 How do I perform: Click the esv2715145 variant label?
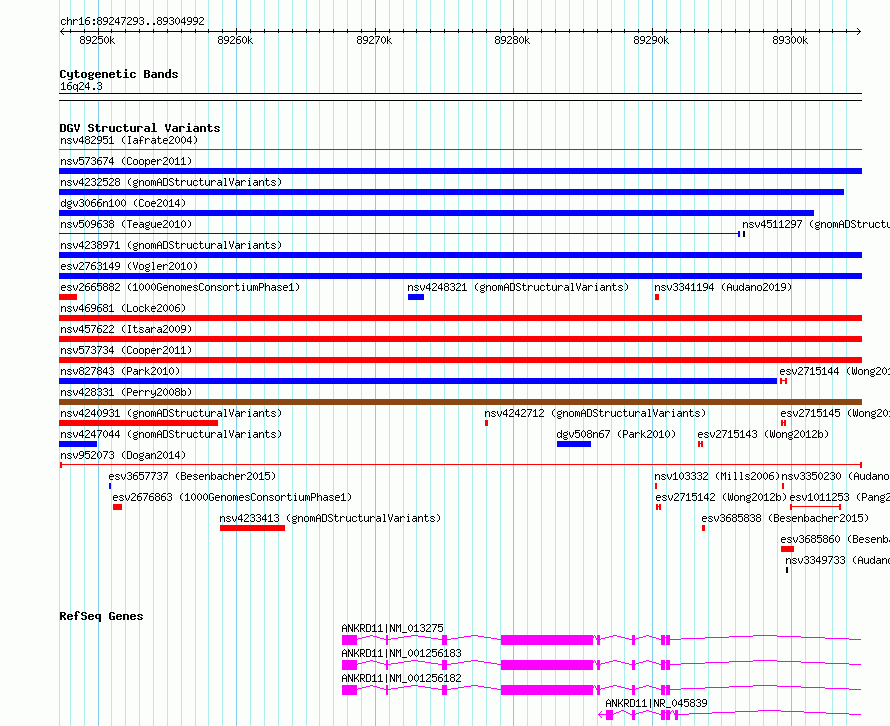click(x=834, y=413)
